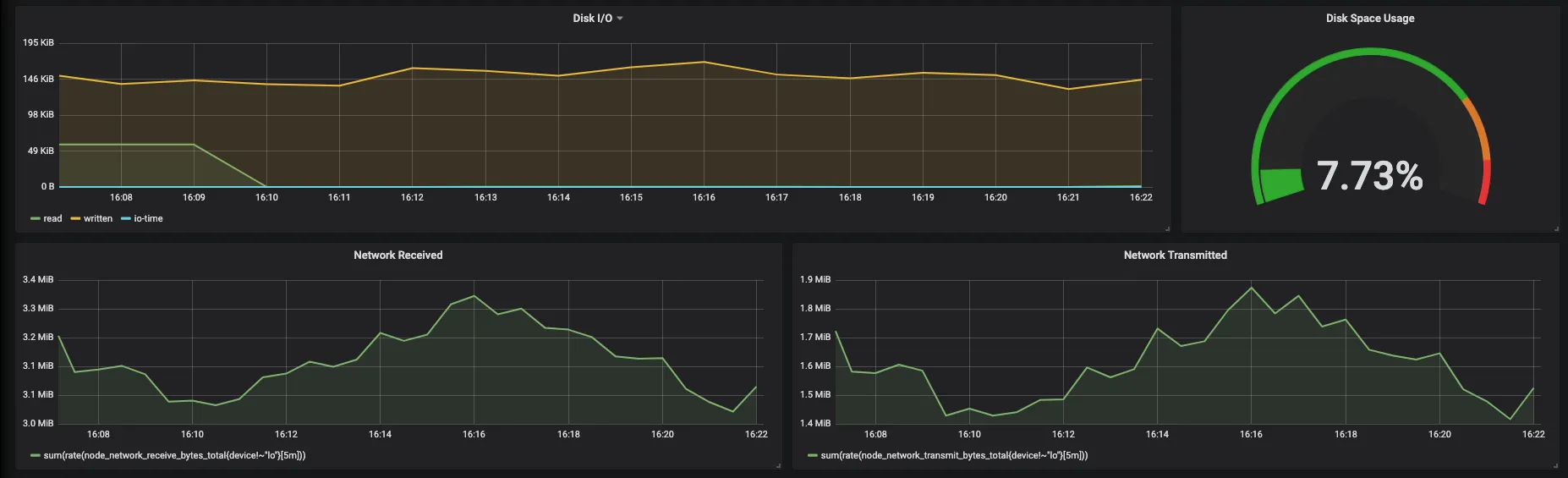The image size is (1568, 478).
Task: Click the '3.0 MiB' label in Network Received
Action: pyautogui.click(x=38, y=423)
